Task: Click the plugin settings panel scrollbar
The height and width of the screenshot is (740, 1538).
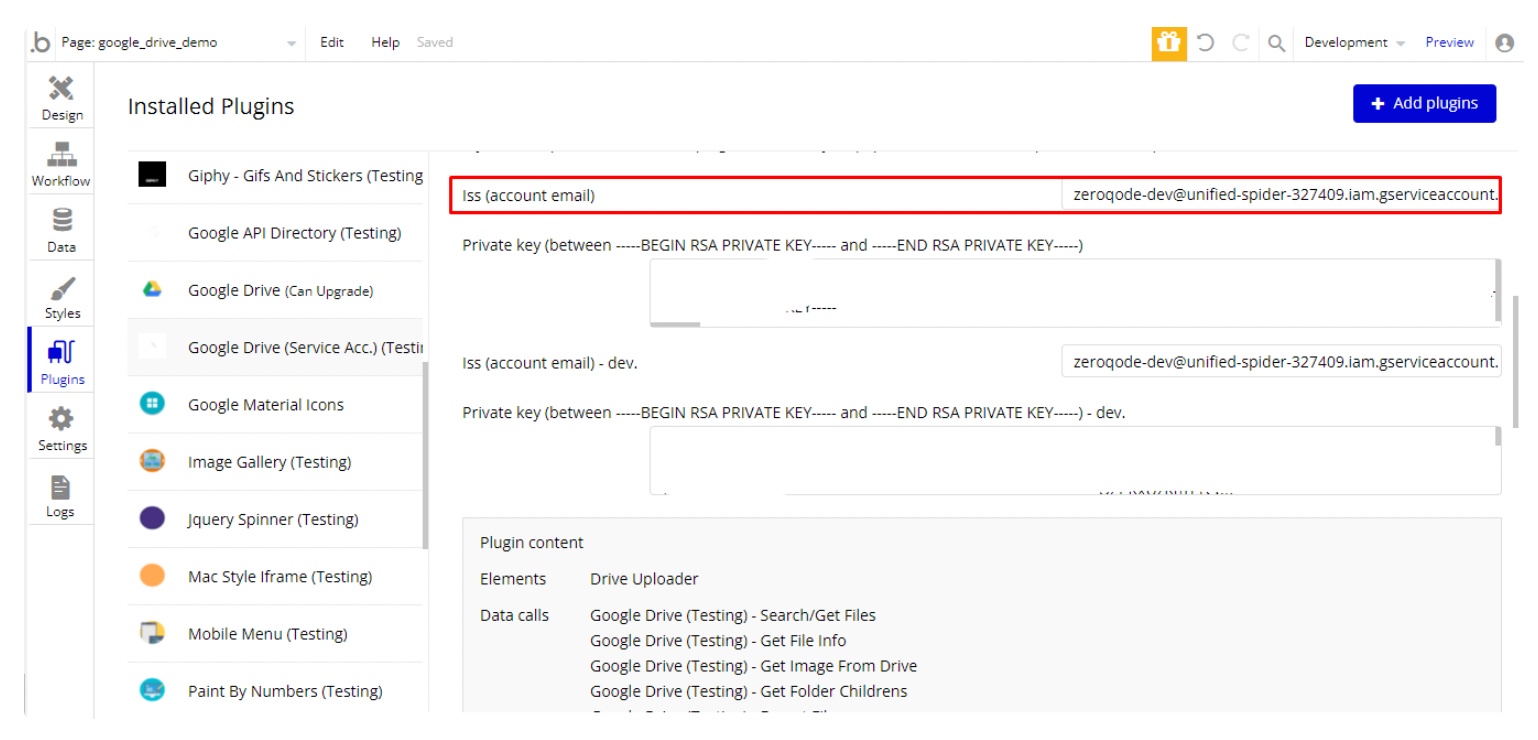Action: 1516,362
